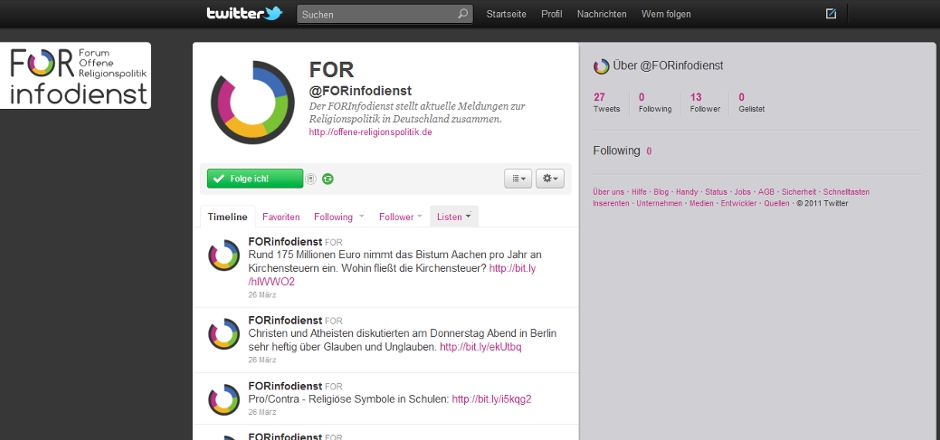Click the Twitter bird logo
940x440 pixels.
(x=244, y=14)
